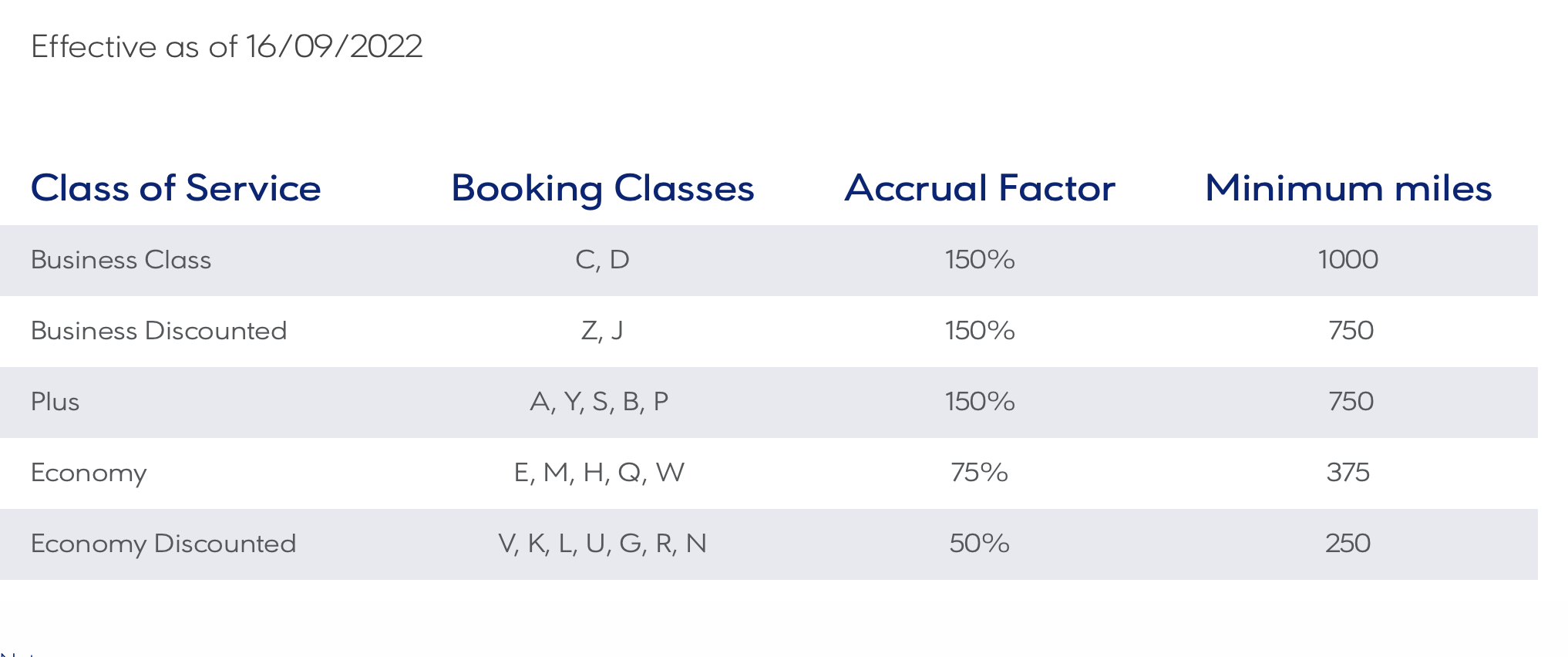
Task: Click the 'Business Class' row label
Action: [121, 260]
